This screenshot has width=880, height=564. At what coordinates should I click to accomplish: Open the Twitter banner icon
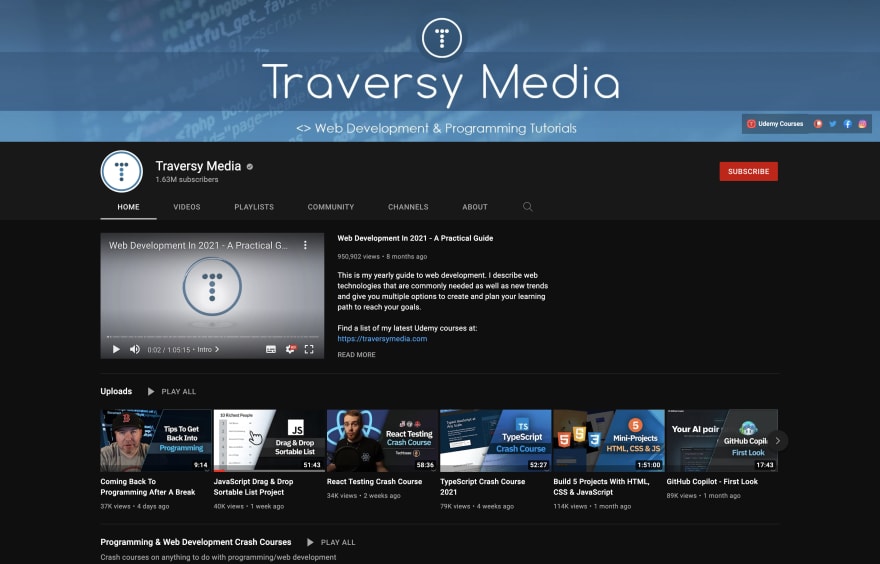[x=833, y=124]
